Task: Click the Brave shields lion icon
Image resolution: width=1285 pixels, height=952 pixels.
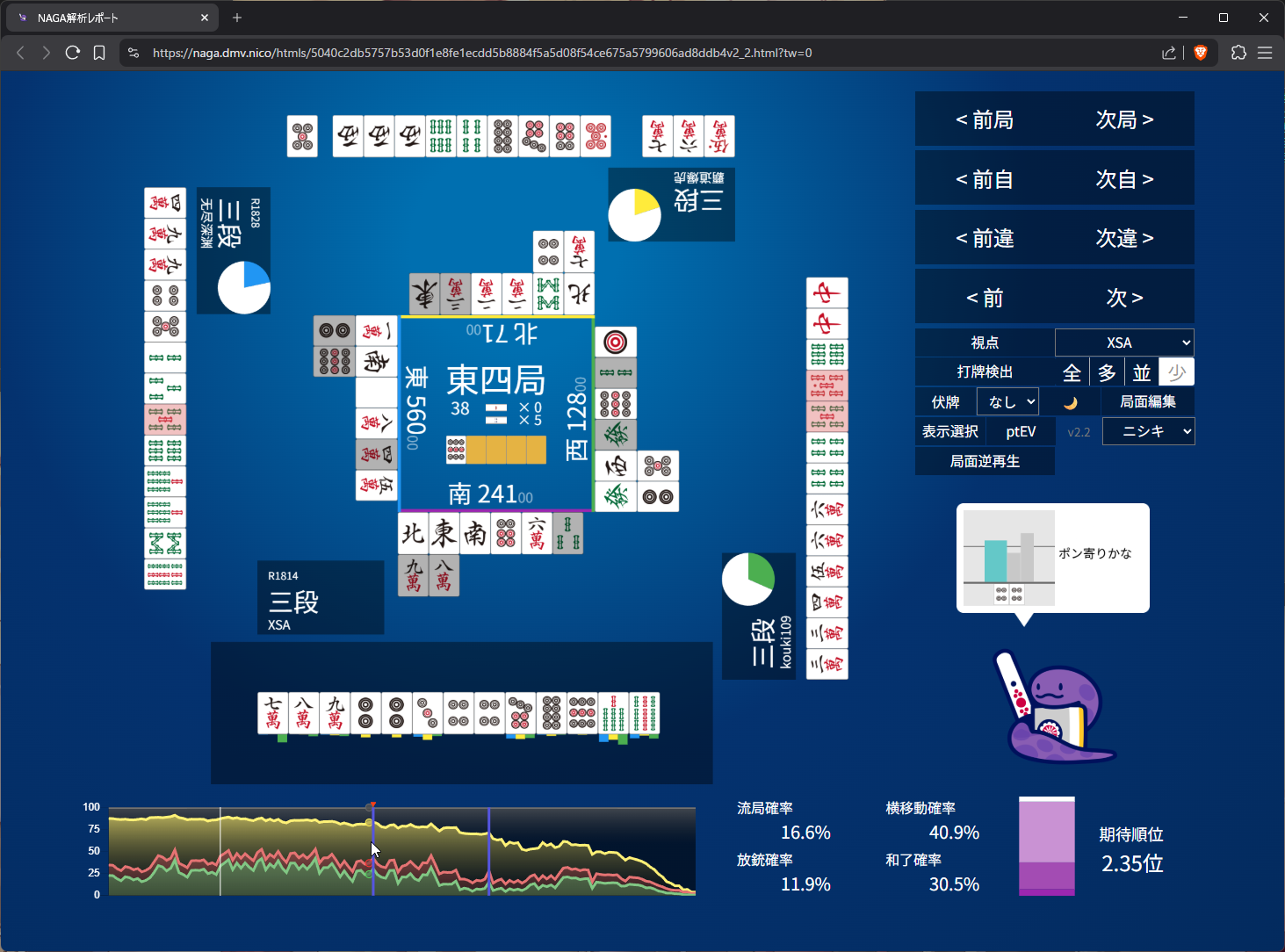Action: 1201,53
